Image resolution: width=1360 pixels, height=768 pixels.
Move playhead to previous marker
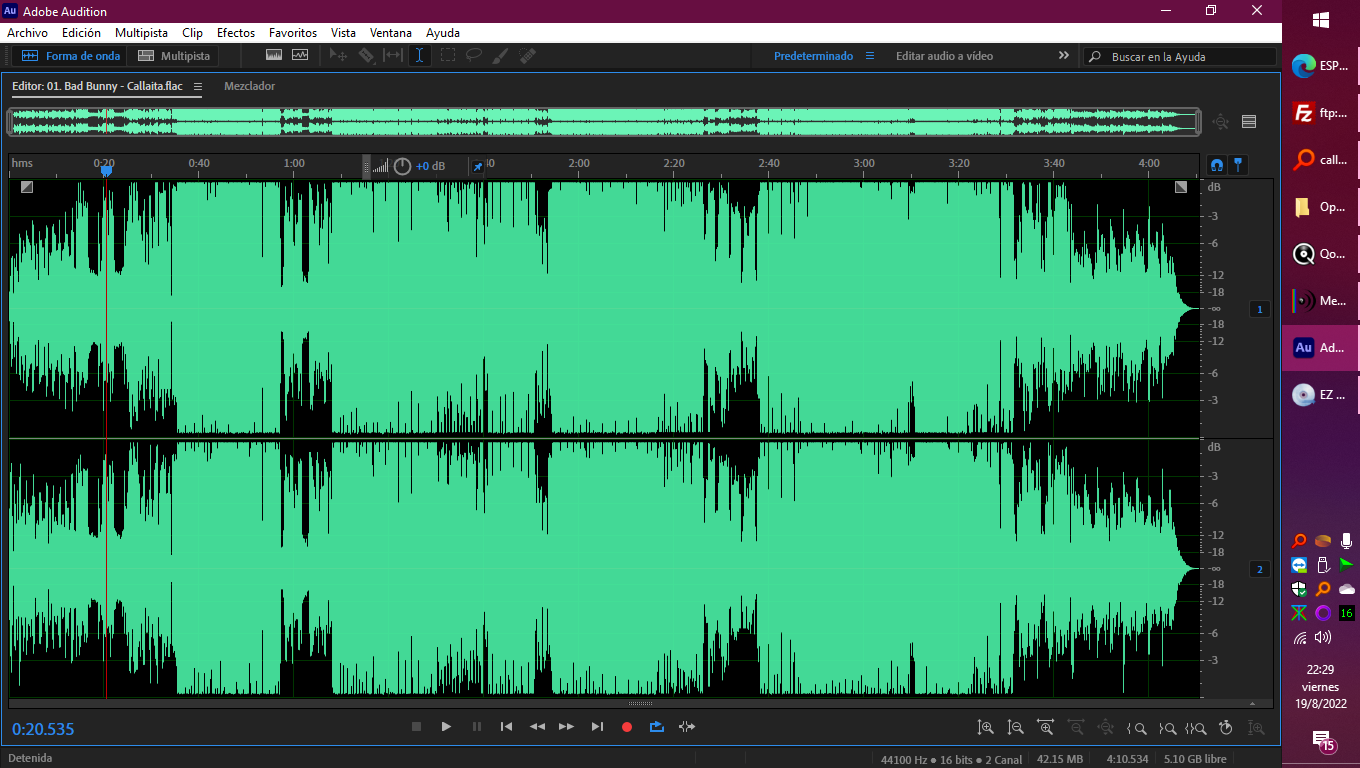506,727
